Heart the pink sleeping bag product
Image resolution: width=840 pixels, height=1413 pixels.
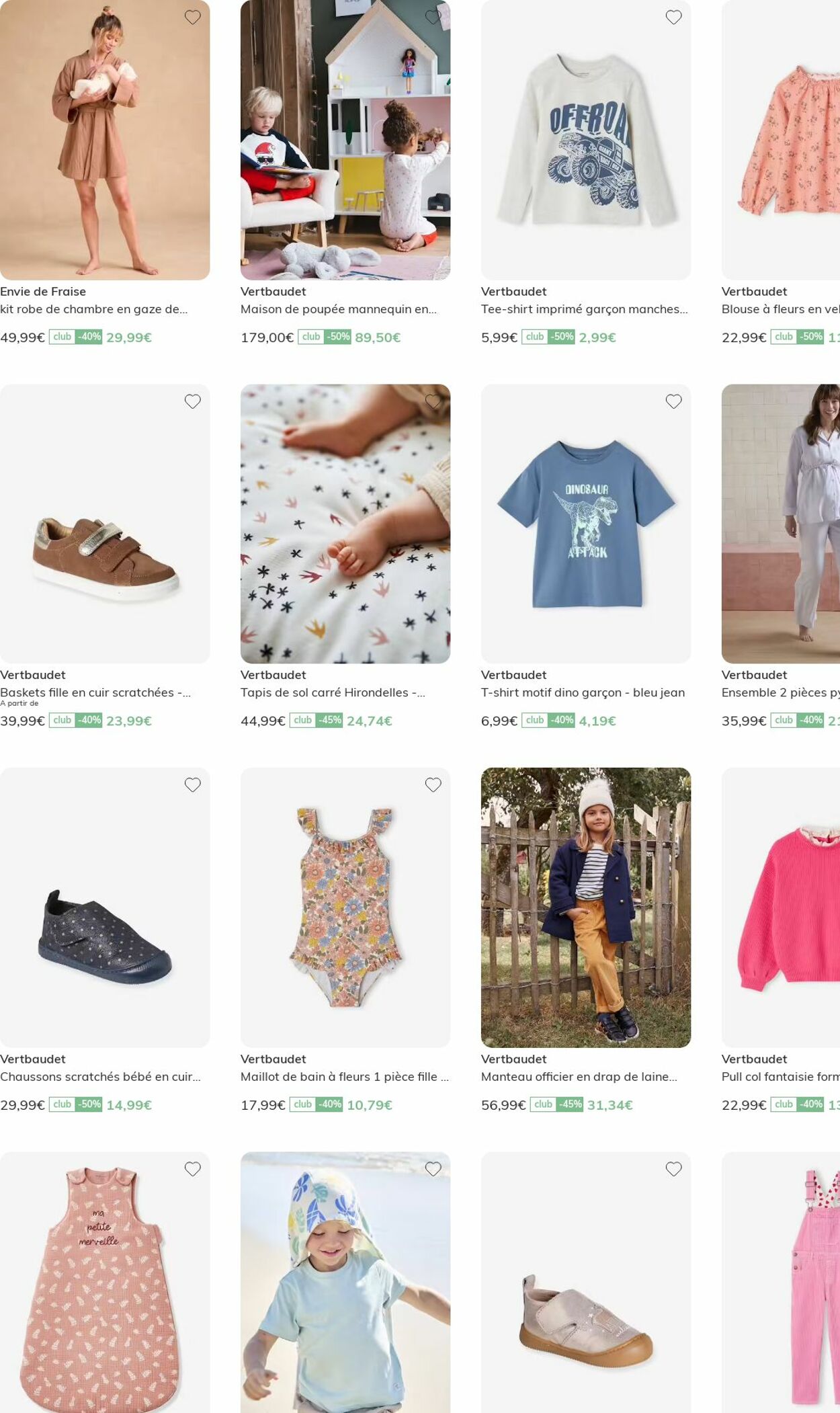(193, 1169)
